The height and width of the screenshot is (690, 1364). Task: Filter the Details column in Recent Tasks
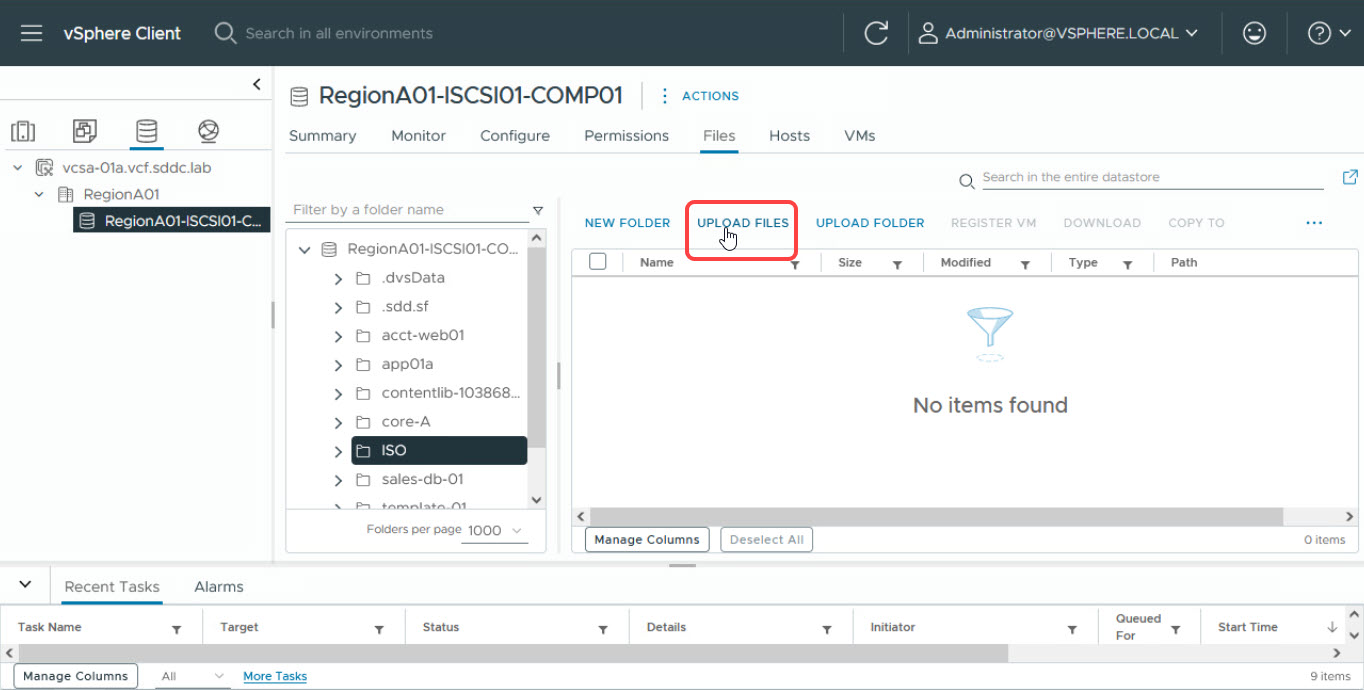(827, 629)
